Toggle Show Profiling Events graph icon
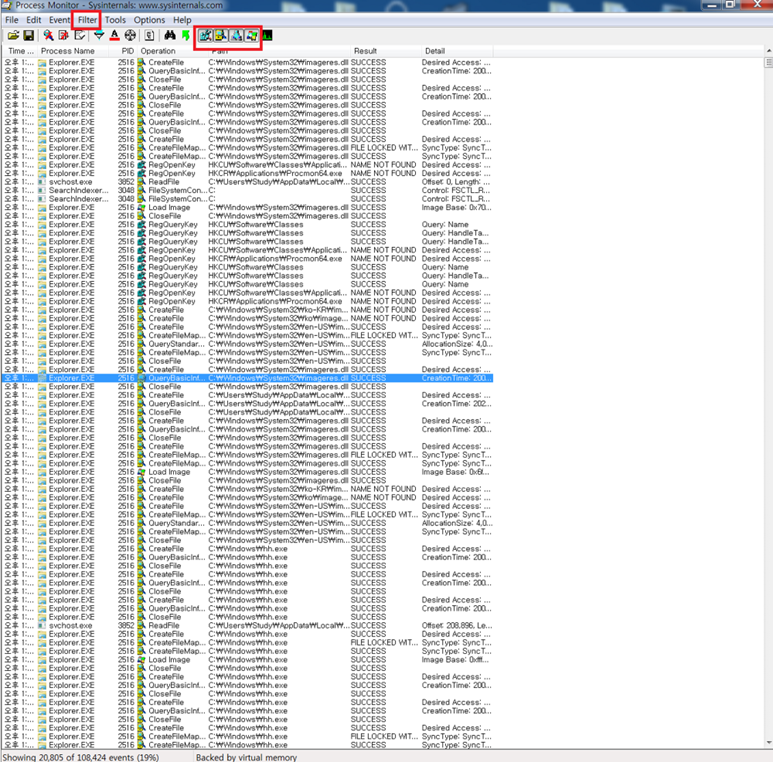 tap(267, 35)
